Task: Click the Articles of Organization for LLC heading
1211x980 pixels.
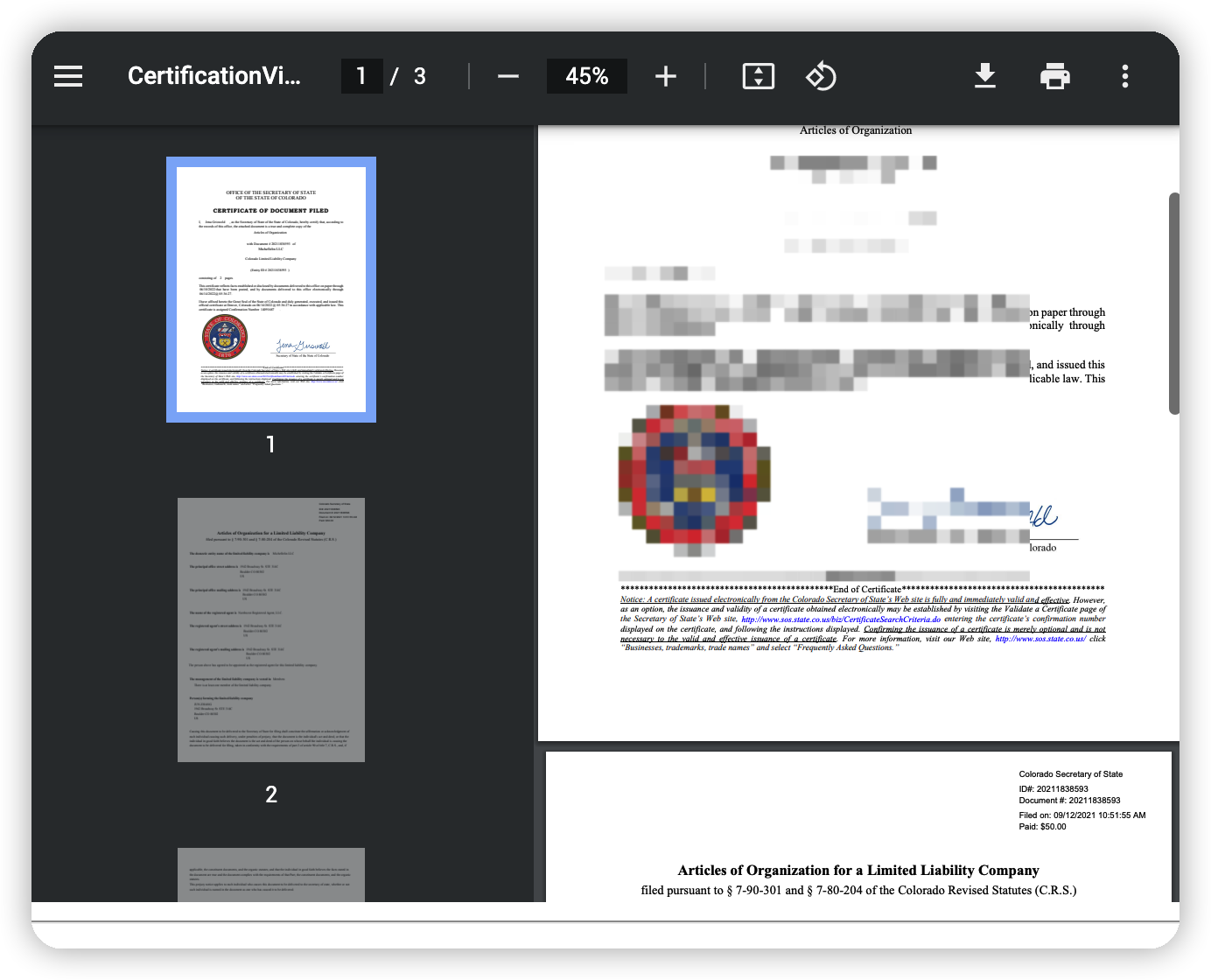Action: click(x=857, y=871)
